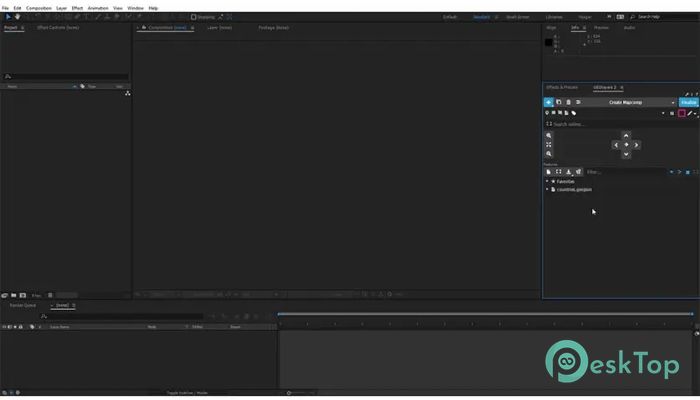Pan the map left with the arrow

[x=616, y=145]
